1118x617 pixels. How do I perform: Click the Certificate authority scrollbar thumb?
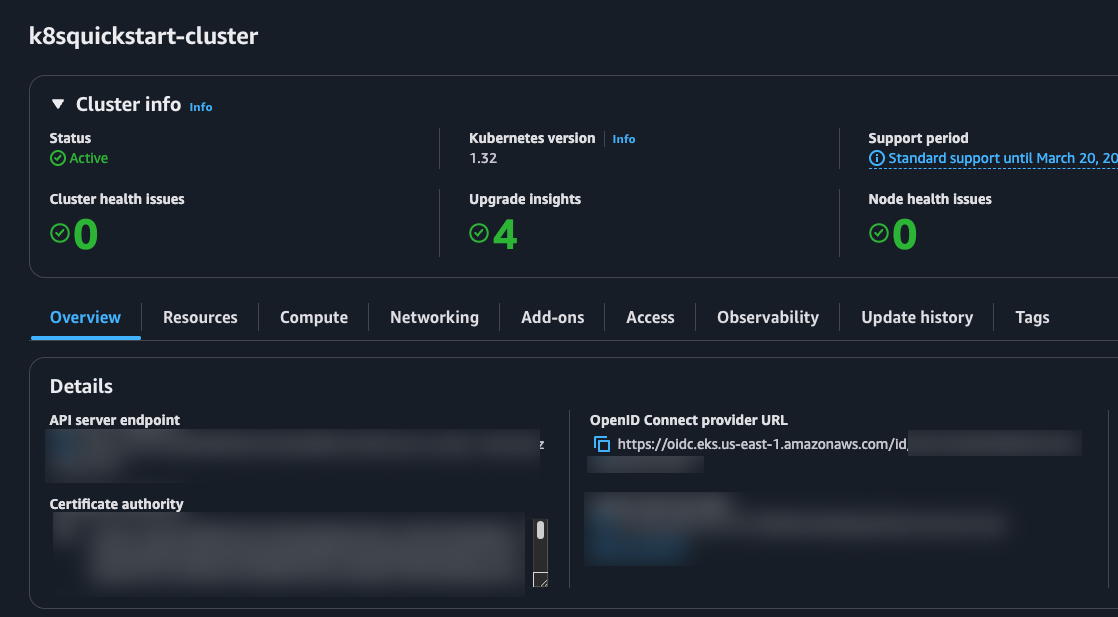[x=540, y=530]
